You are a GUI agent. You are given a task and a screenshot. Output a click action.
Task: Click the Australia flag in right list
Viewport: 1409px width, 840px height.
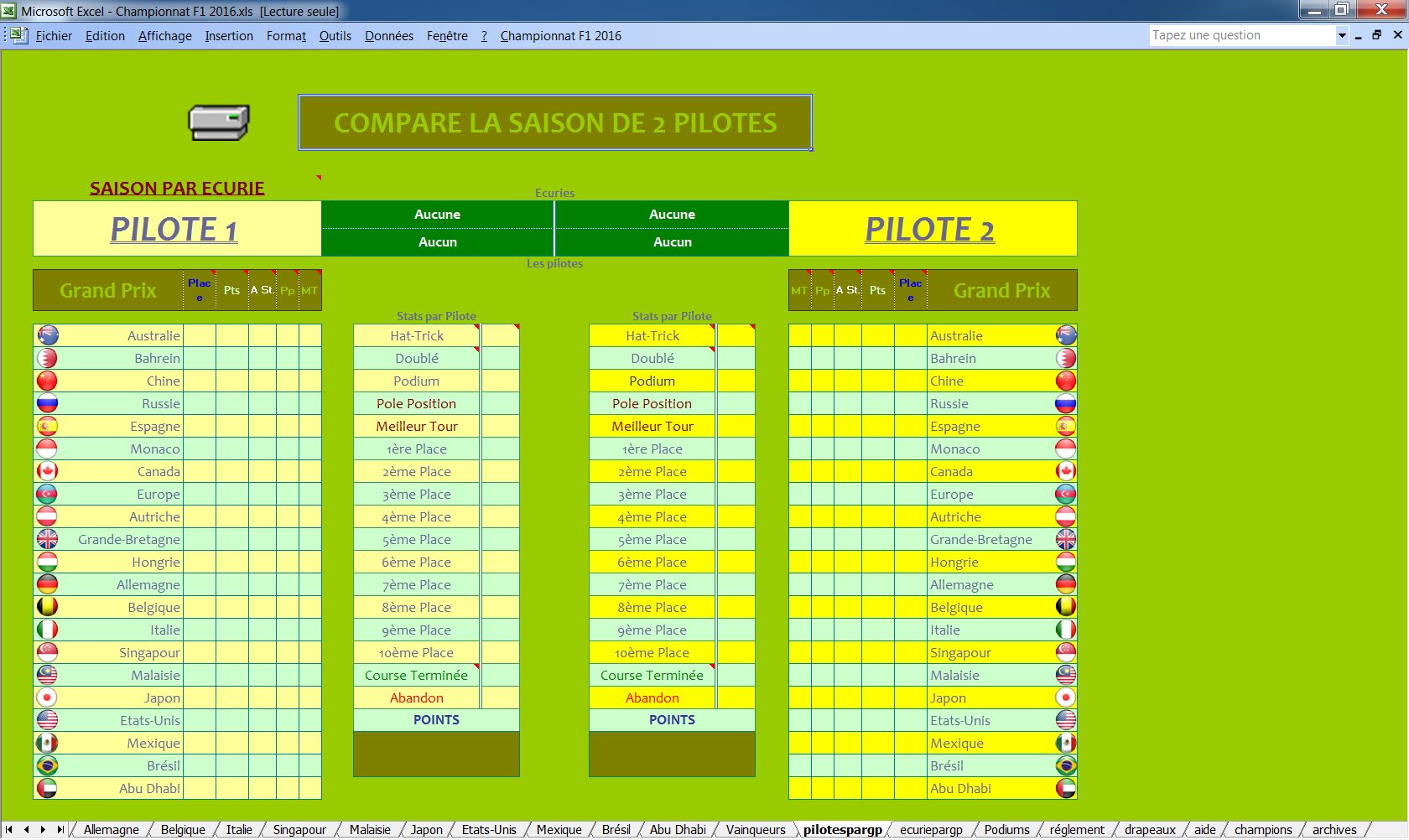point(1066,335)
